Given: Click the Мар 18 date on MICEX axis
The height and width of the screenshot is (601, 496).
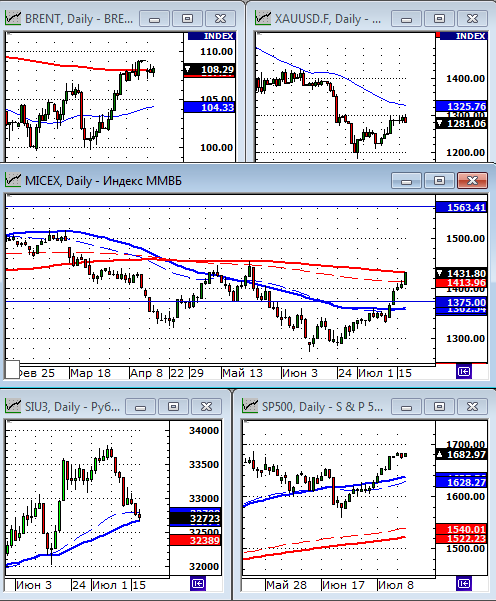Looking at the screenshot, I should point(90,373).
